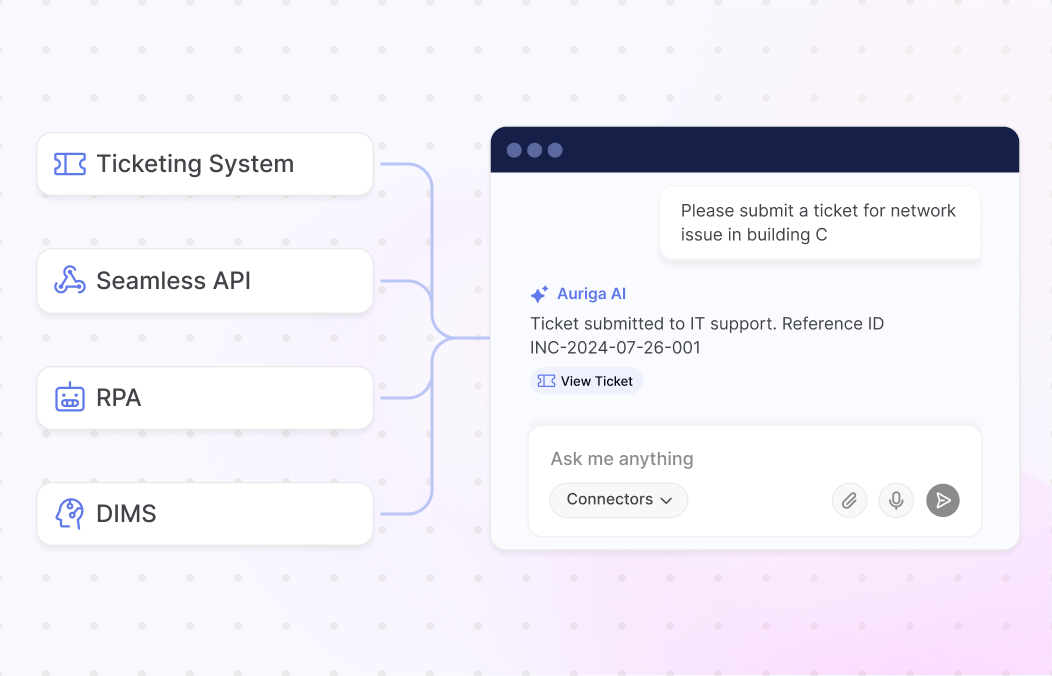Screen dimensions: 1052x676
Task: Open the View Ticket link
Action: click(x=586, y=381)
